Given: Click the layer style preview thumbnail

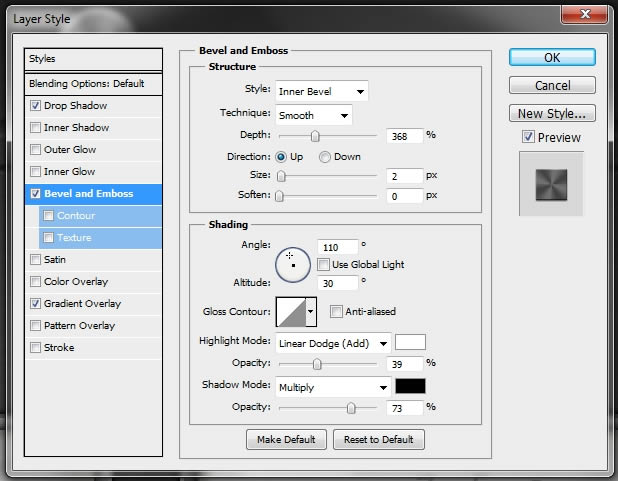Looking at the screenshot, I should [x=551, y=185].
